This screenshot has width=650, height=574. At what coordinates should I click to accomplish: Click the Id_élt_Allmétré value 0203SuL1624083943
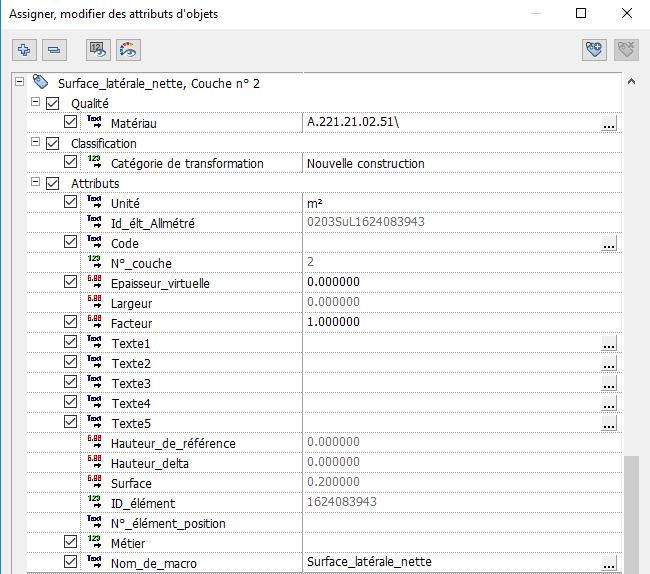[366, 222]
